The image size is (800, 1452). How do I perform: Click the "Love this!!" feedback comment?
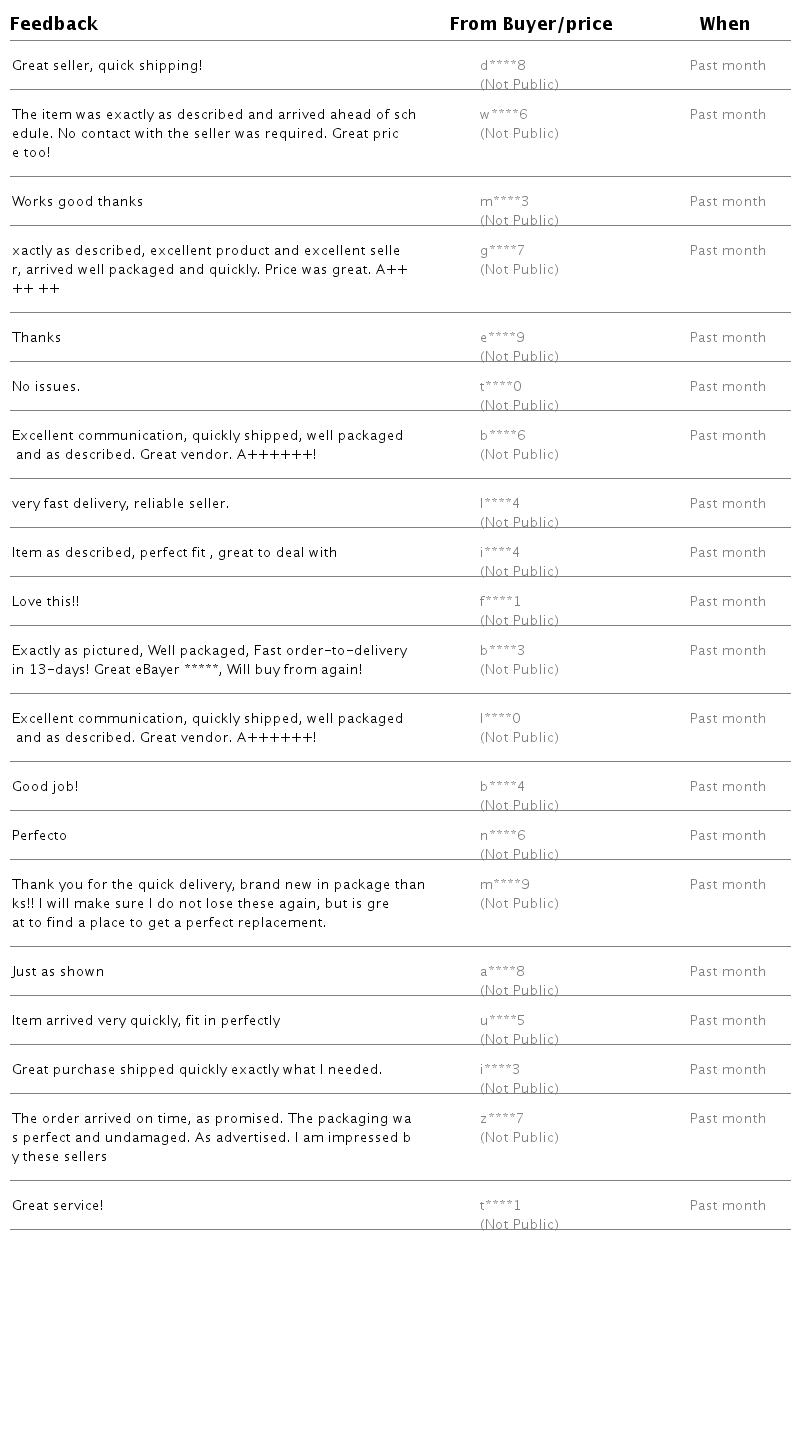coord(46,602)
